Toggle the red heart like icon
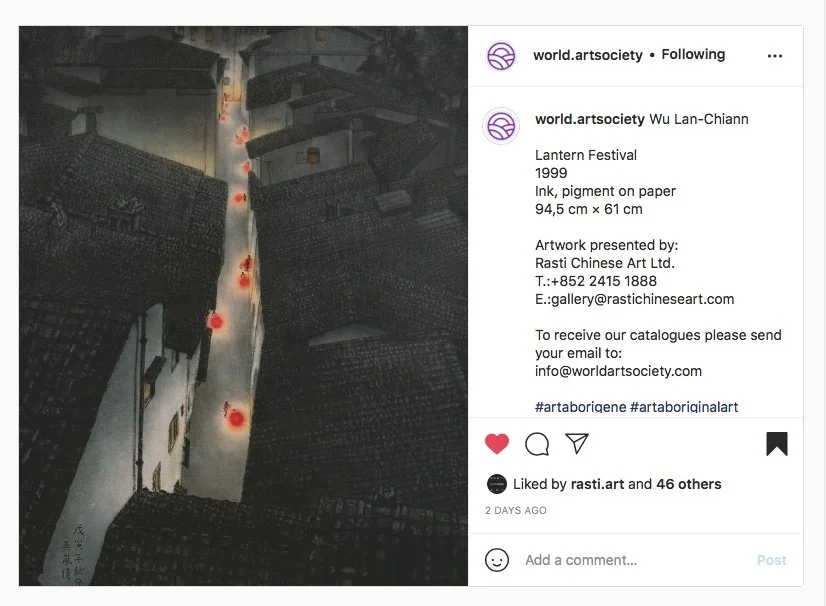 coord(497,444)
